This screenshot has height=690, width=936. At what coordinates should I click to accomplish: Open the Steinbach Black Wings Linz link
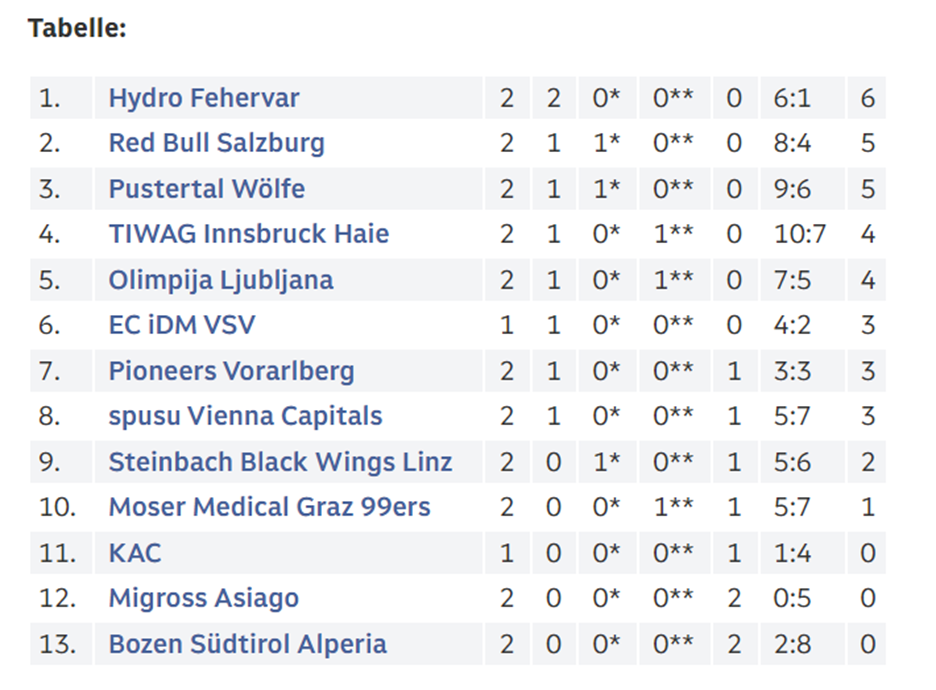click(281, 462)
